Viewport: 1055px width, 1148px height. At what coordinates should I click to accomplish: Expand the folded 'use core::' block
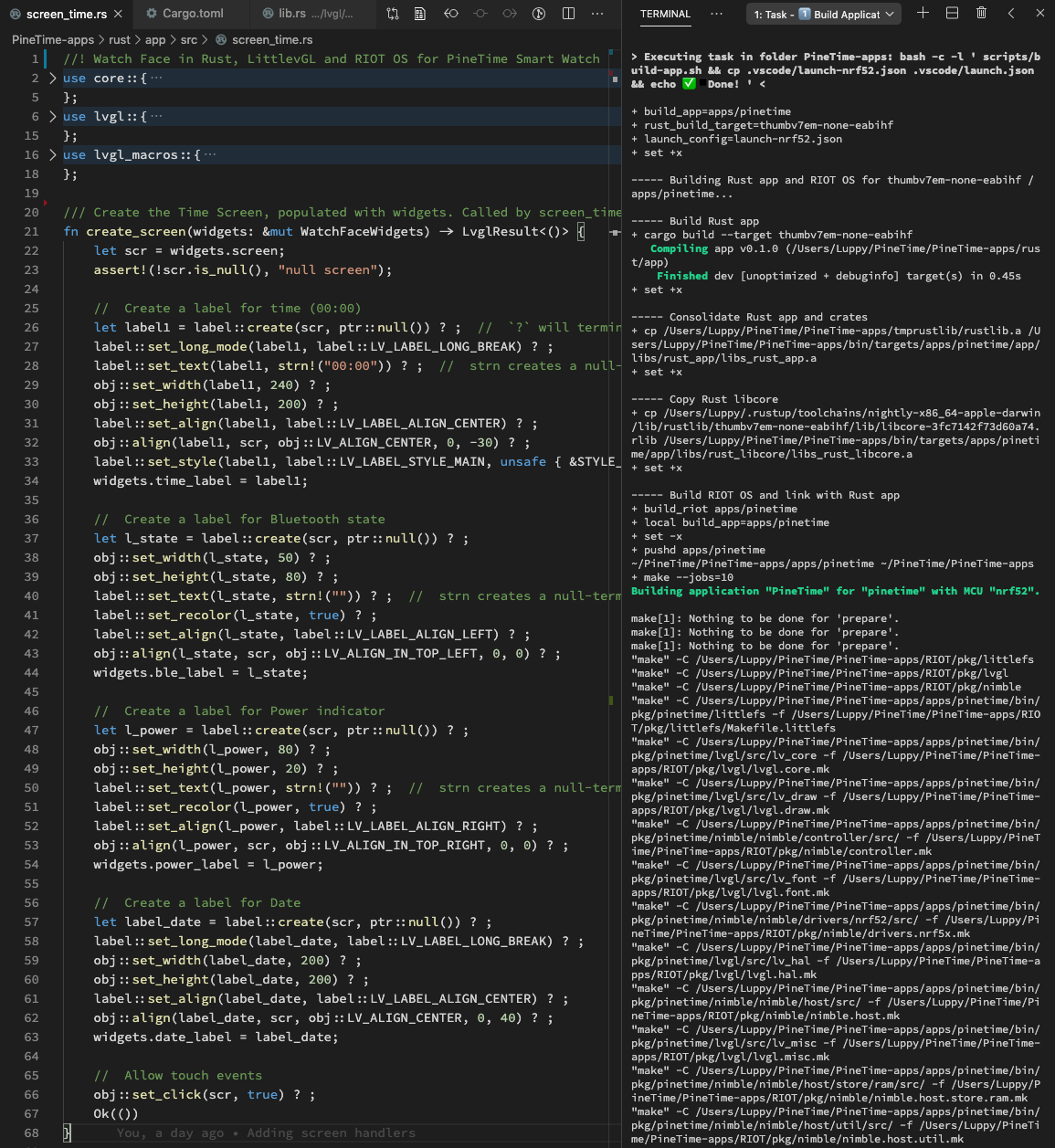[x=53, y=79]
